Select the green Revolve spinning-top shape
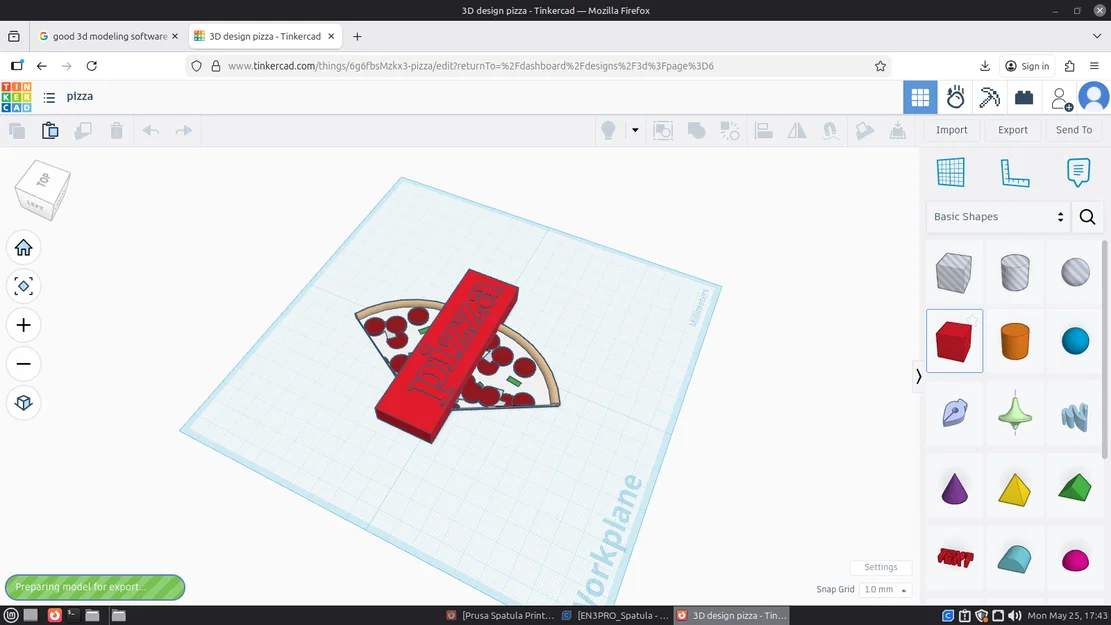Viewport: 1111px width, 625px height. tap(1015, 413)
